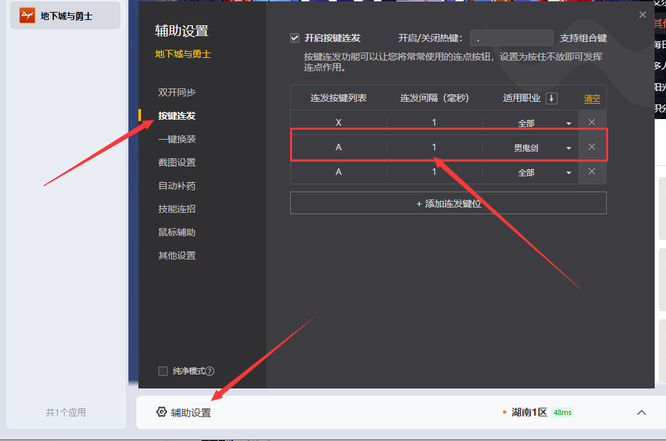Open 鼠标辅助 settings tab
The height and width of the screenshot is (441, 666).
click(x=177, y=232)
